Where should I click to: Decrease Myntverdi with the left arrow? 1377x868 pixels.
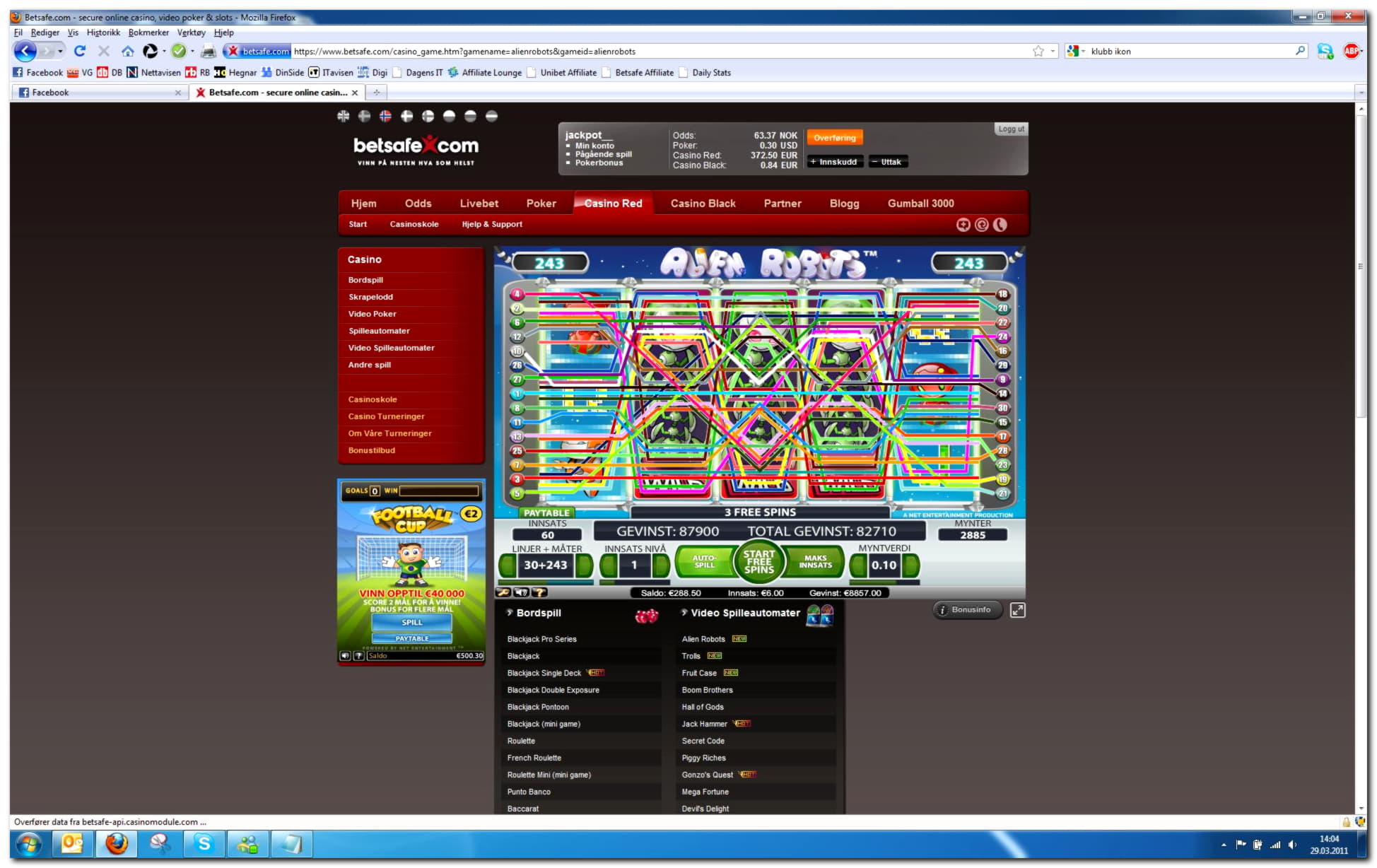(858, 565)
